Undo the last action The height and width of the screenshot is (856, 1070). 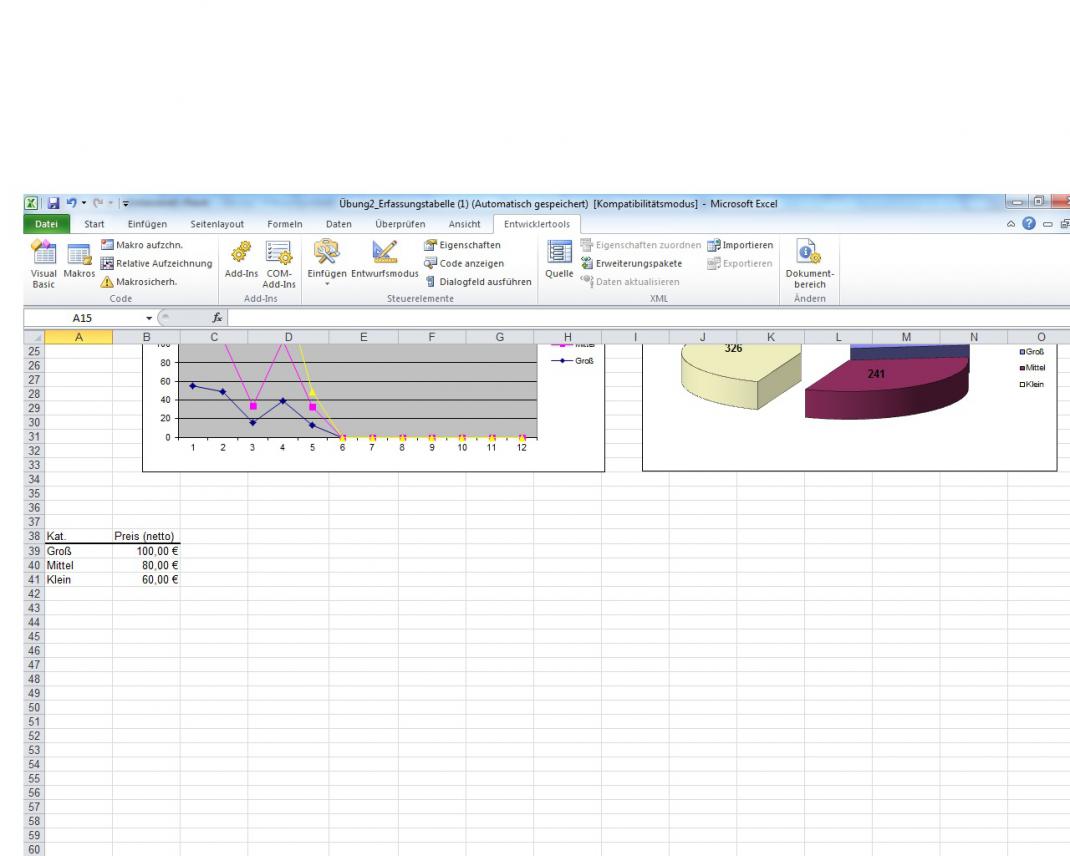71,203
